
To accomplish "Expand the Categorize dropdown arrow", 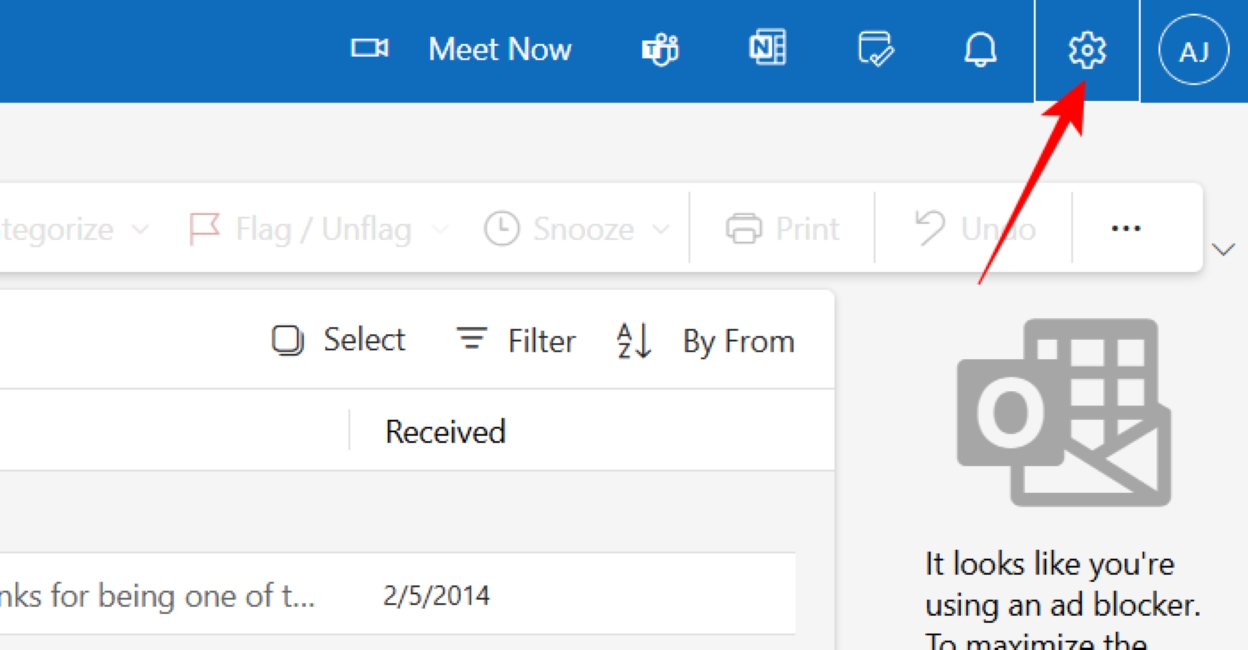I will 140,229.
